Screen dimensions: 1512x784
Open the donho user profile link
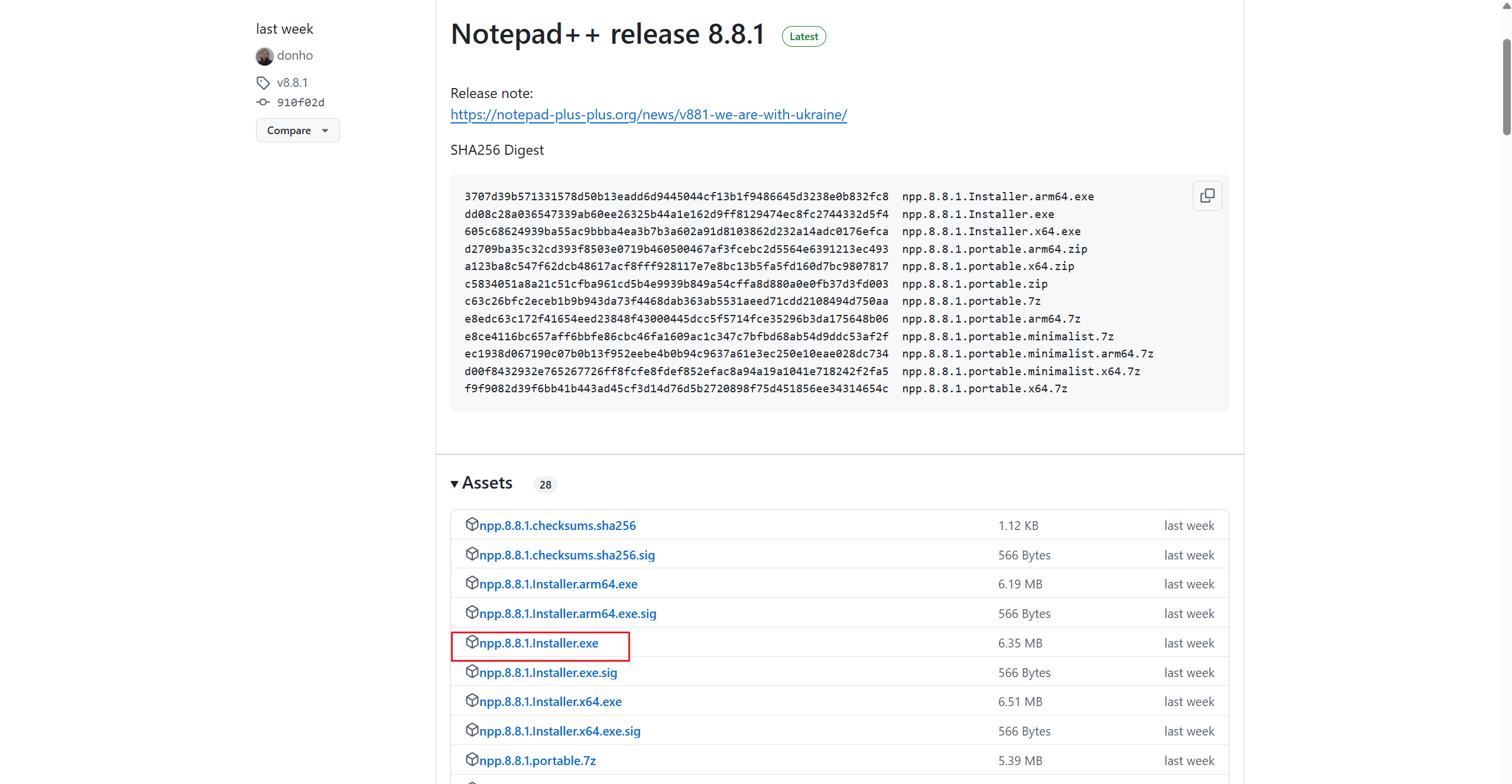[295, 56]
